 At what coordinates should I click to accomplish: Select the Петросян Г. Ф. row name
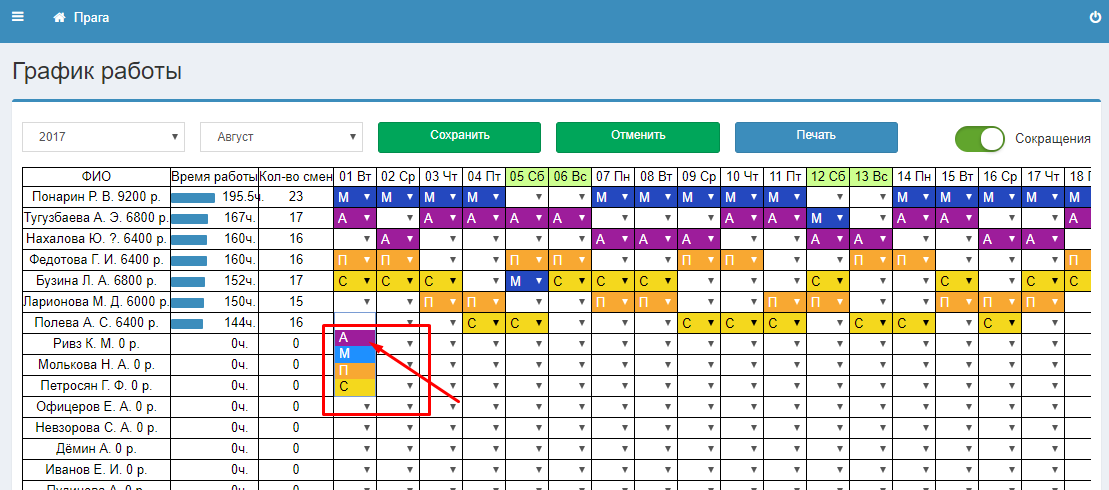96,386
